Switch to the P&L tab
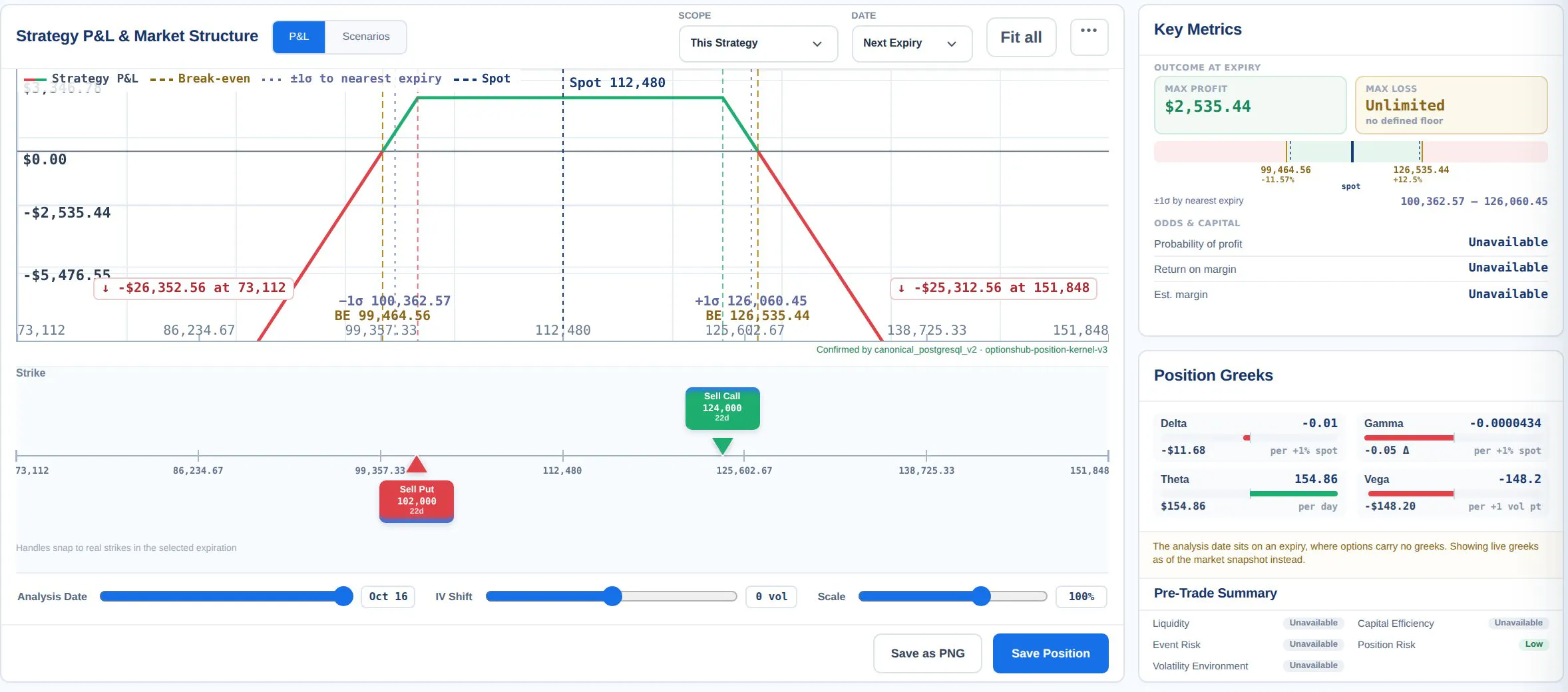 point(299,37)
